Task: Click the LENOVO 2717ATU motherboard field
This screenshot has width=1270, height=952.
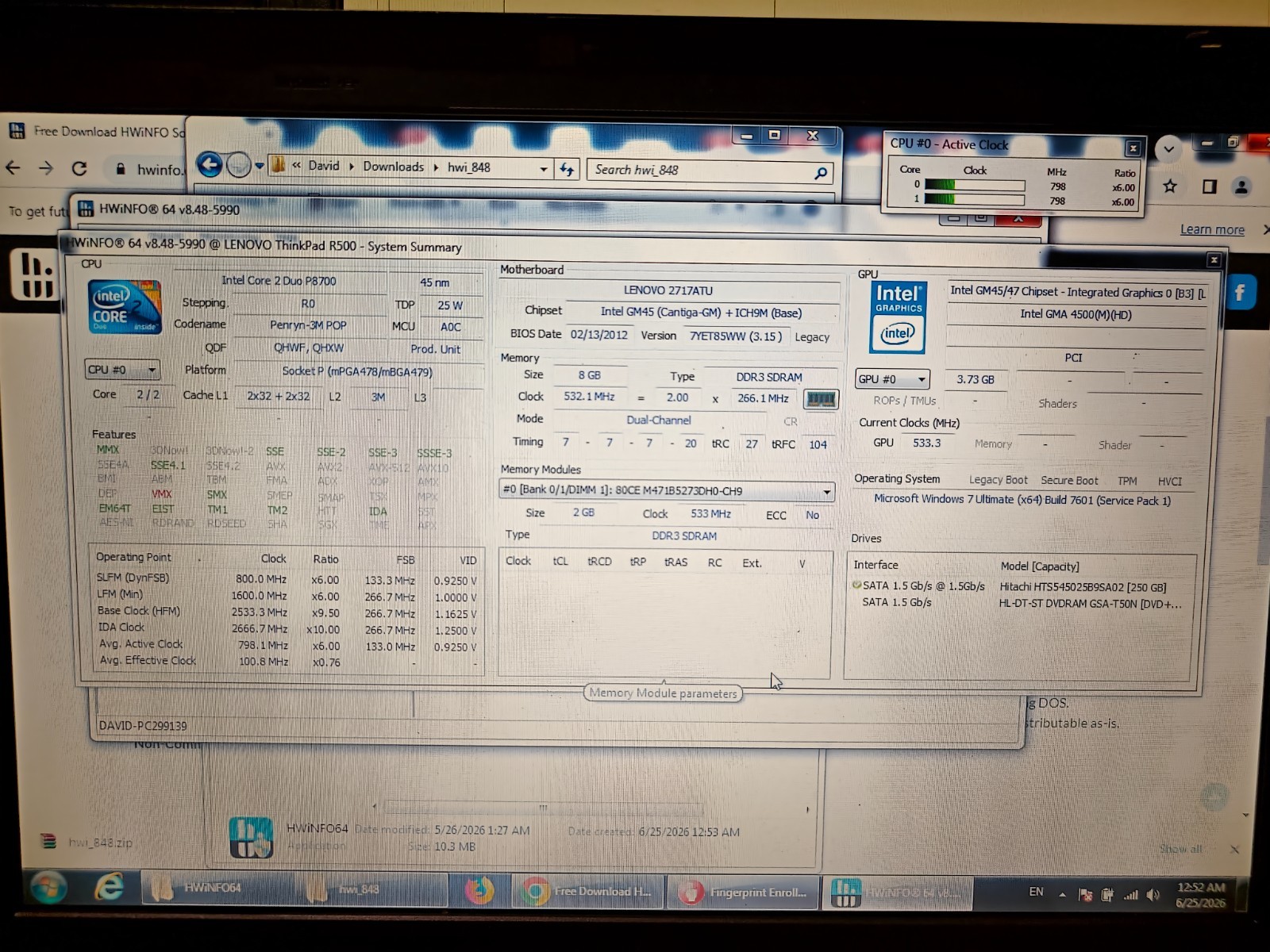Action: [668, 290]
